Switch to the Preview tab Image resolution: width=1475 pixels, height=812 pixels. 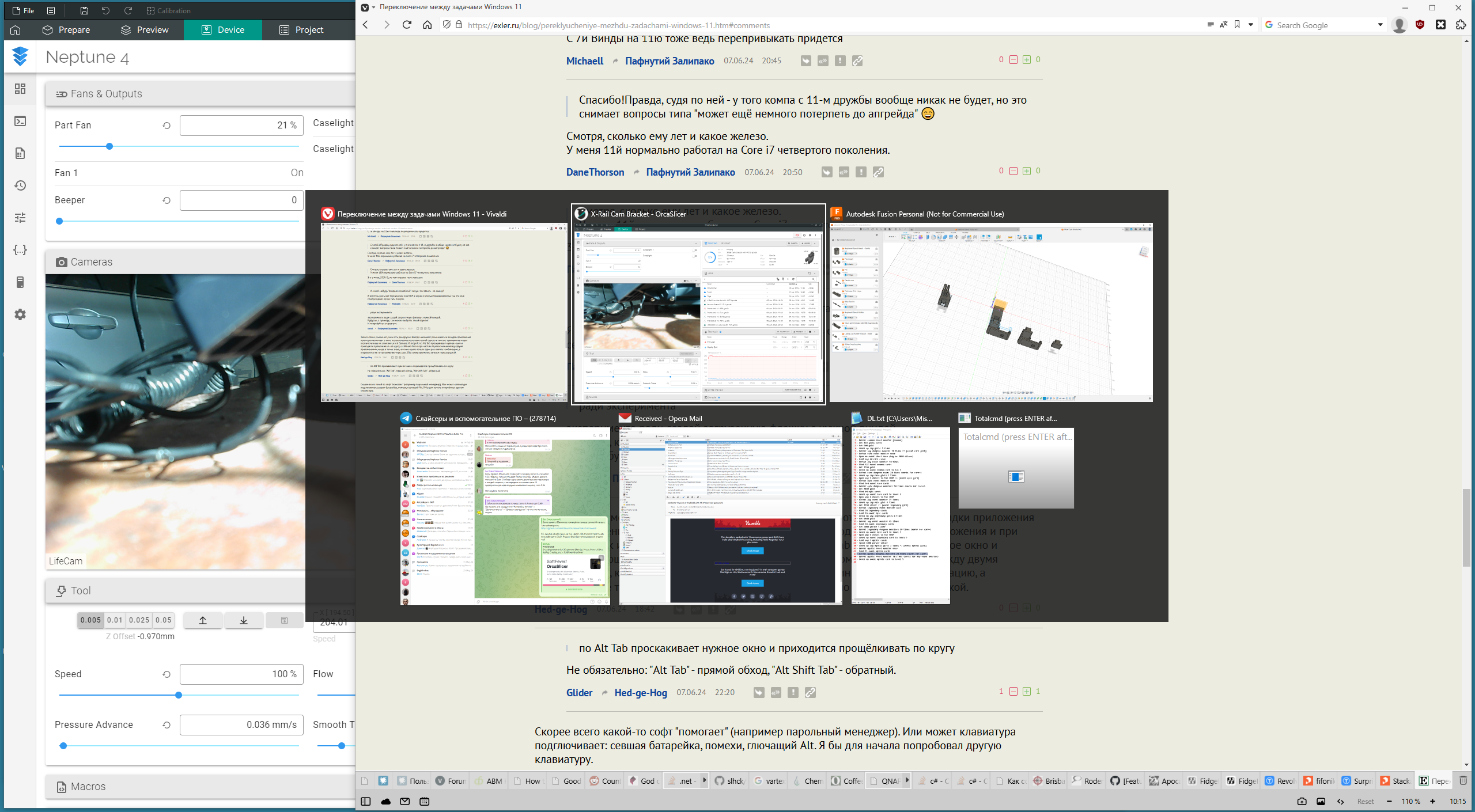pos(145,30)
